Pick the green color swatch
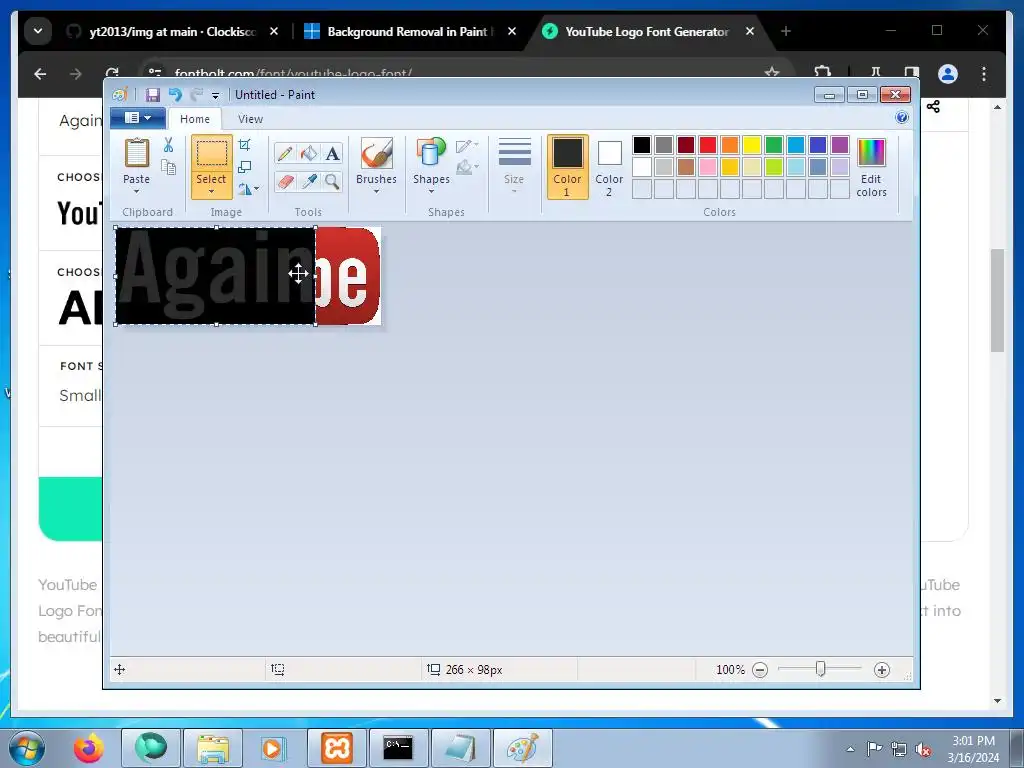The height and width of the screenshot is (768, 1024). 774,144
